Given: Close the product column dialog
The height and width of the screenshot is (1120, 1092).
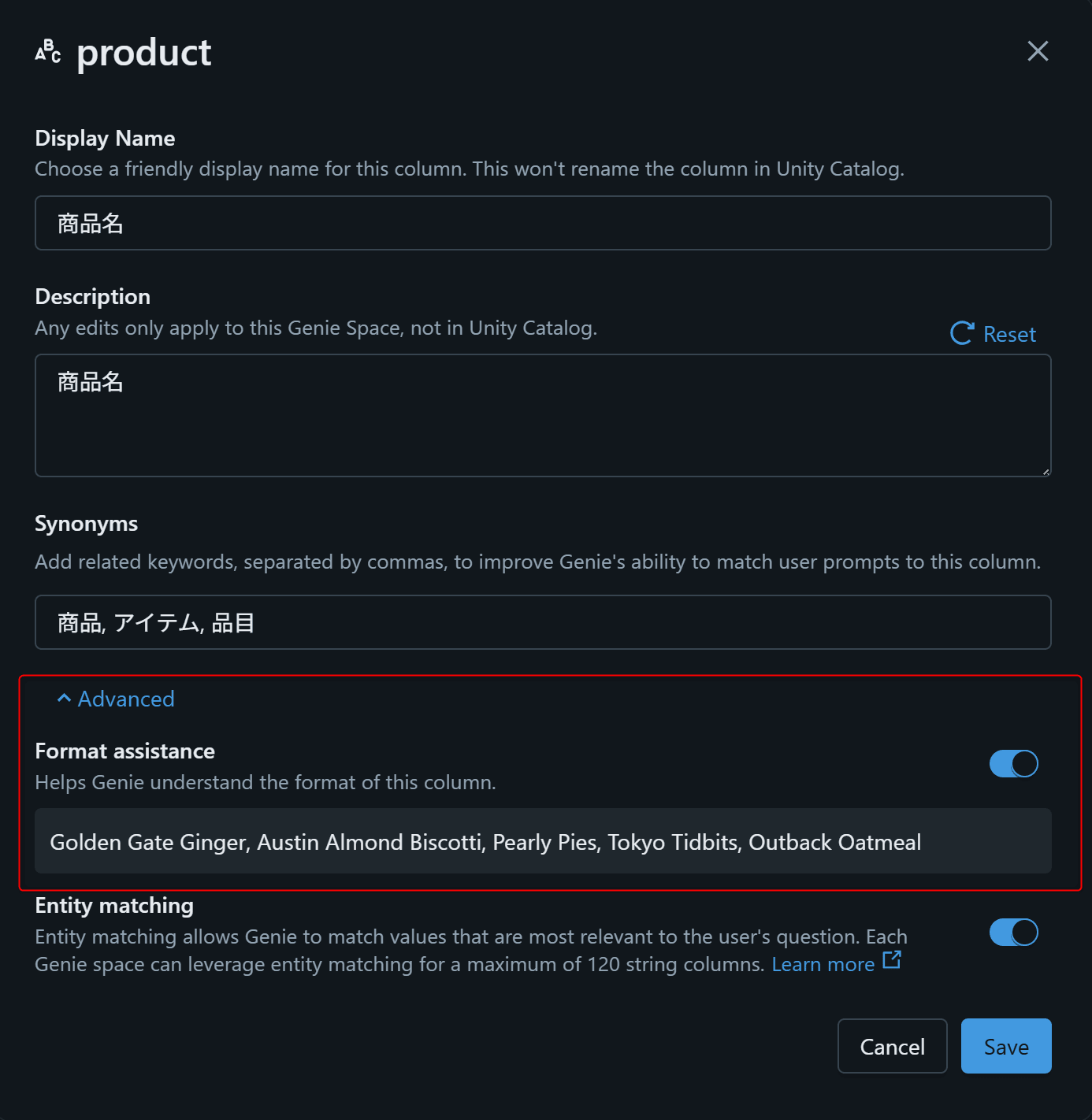Looking at the screenshot, I should coord(1038,51).
